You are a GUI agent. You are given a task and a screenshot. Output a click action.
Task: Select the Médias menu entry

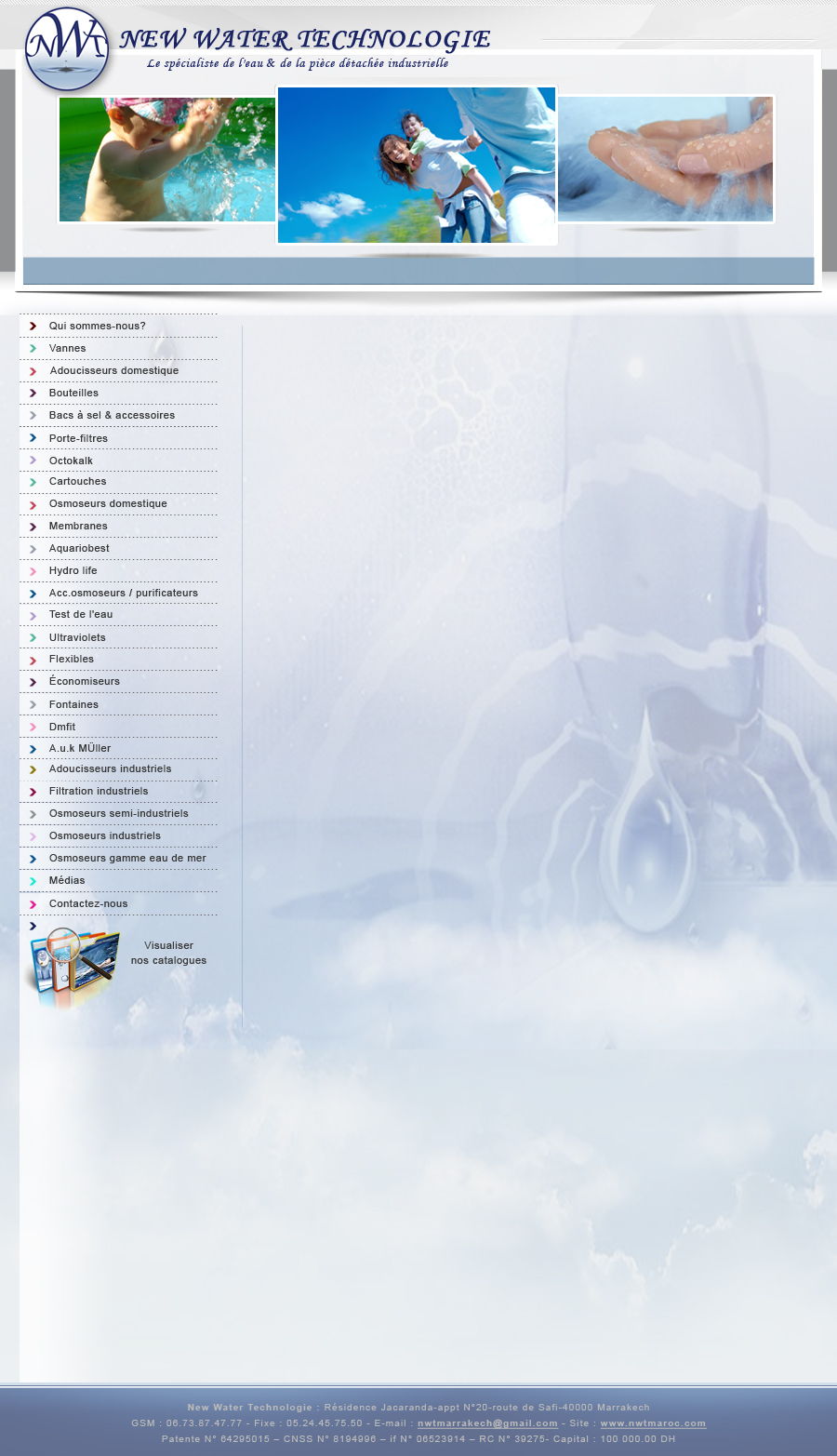pos(67,881)
